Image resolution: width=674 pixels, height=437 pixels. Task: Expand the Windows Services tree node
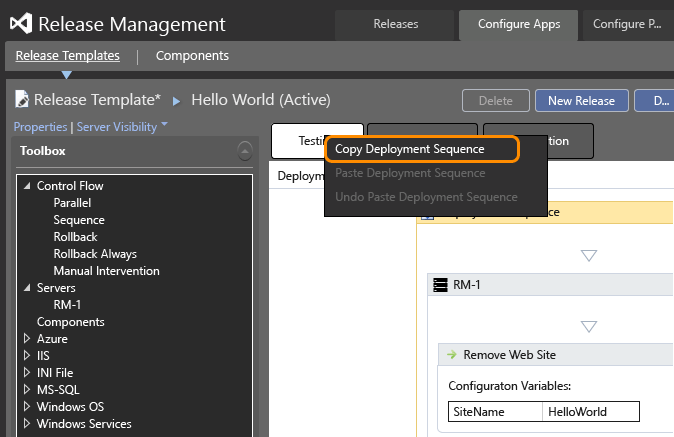pos(27,423)
